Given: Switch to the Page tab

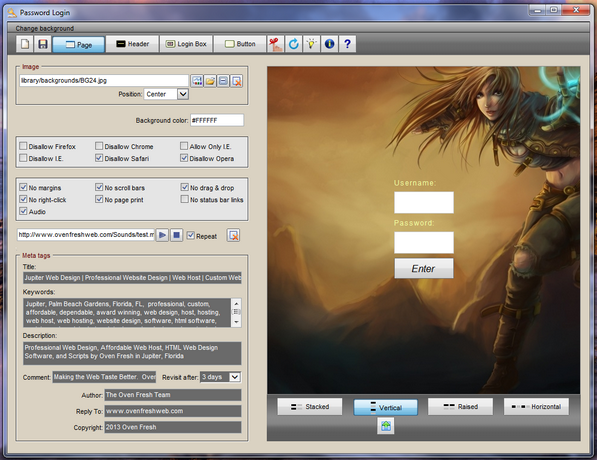Looking at the screenshot, I should [78, 45].
